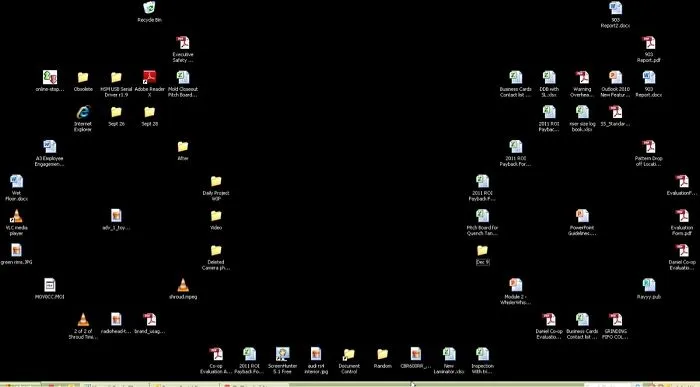This screenshot has height=387, width=700.
Task: Open the brand_usage PDF file
Action: click(149, 320)
